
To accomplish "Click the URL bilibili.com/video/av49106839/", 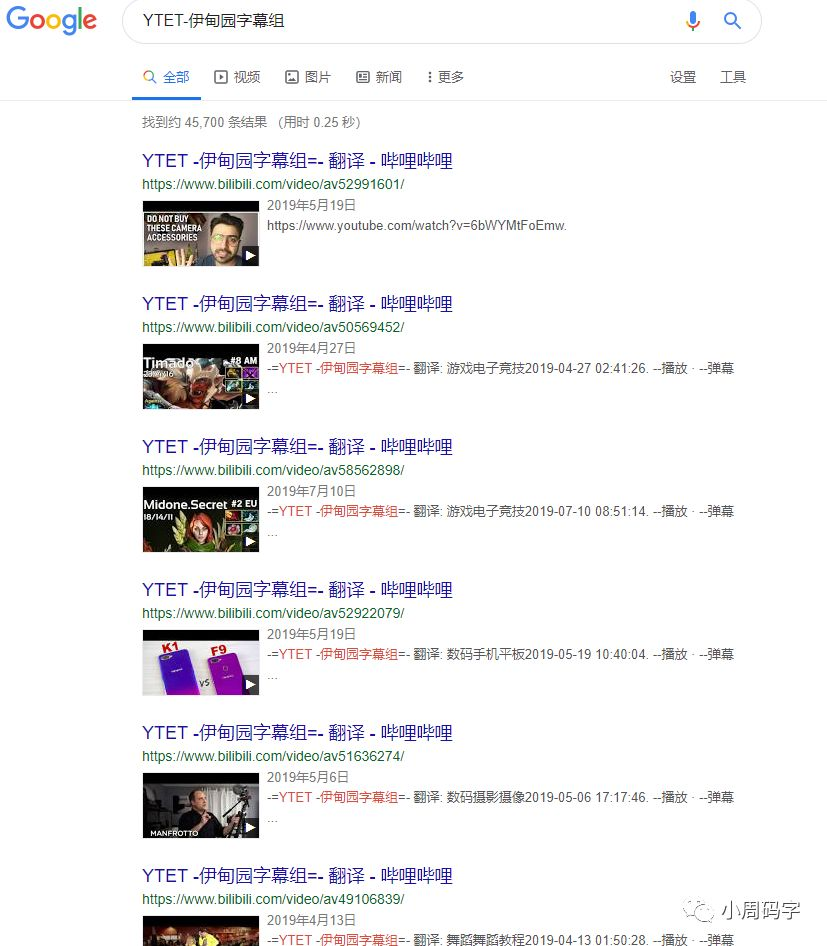I will coord(273,900).
